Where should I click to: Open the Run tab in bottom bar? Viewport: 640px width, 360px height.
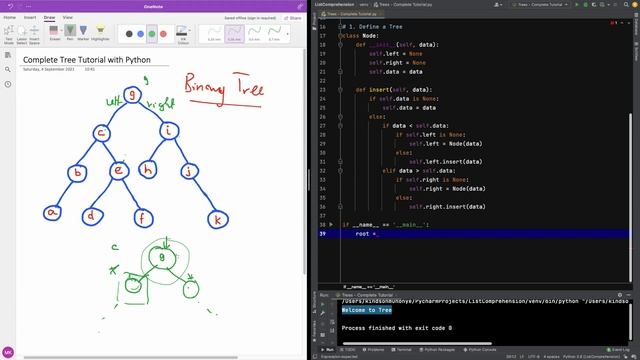(327, 350)
